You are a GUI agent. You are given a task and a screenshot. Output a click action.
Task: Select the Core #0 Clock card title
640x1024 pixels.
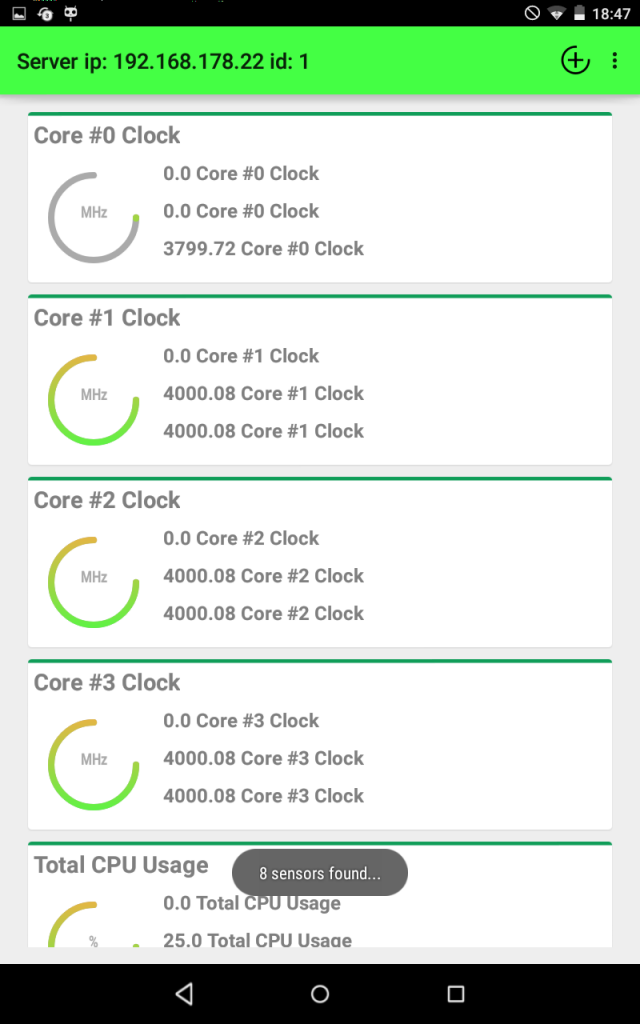tap(107, 136)
